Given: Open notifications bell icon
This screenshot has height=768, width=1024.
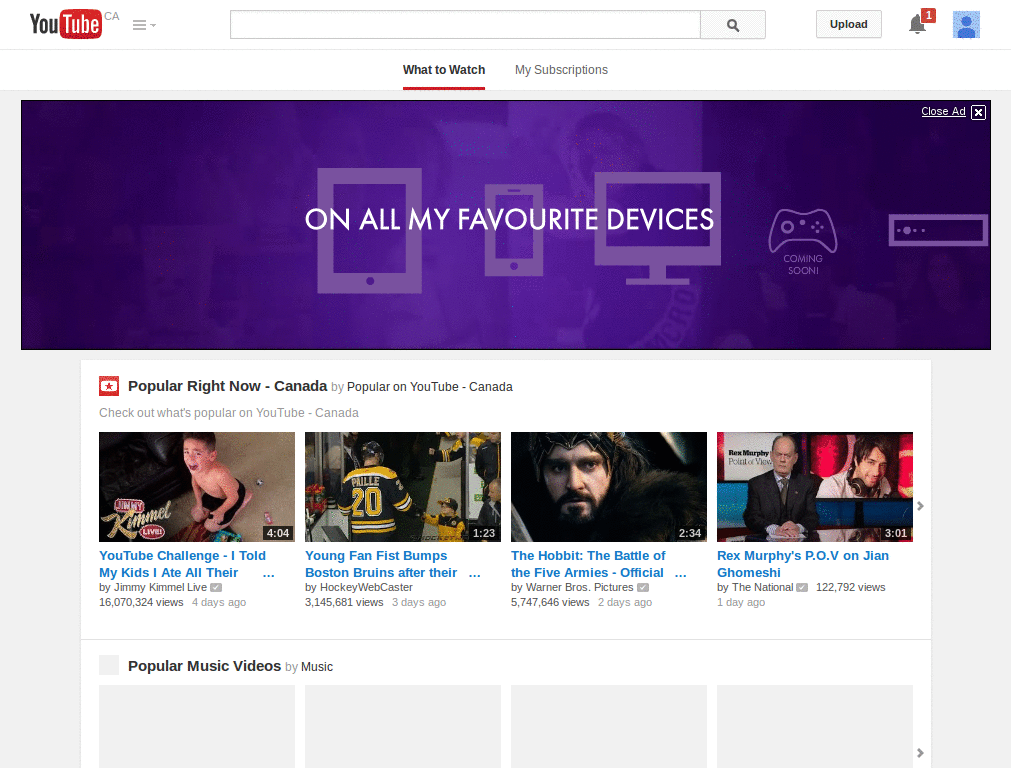Looking at the screenshot, I should pos(918,24).
